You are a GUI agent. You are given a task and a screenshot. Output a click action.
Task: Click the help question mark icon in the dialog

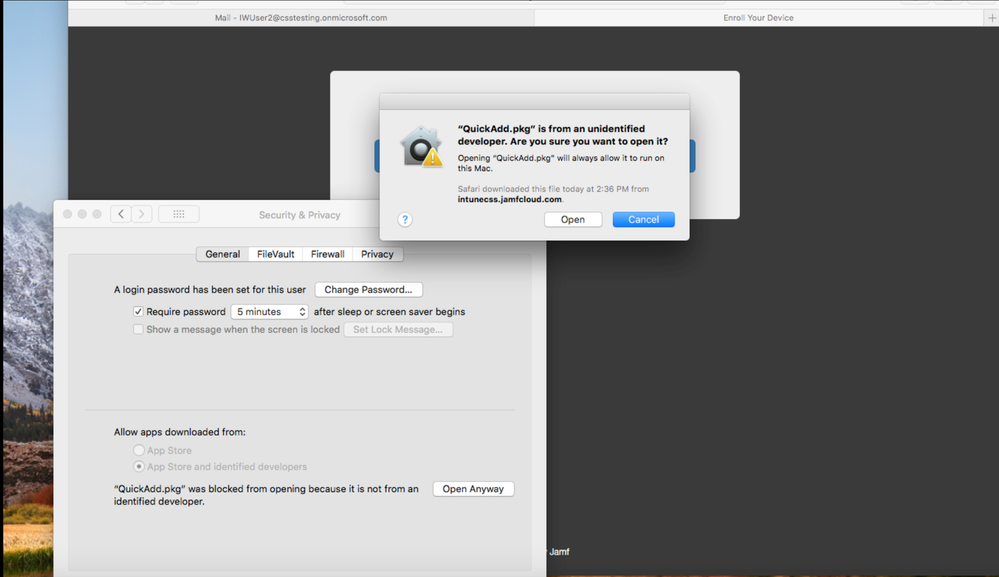(x=405, y=220)
